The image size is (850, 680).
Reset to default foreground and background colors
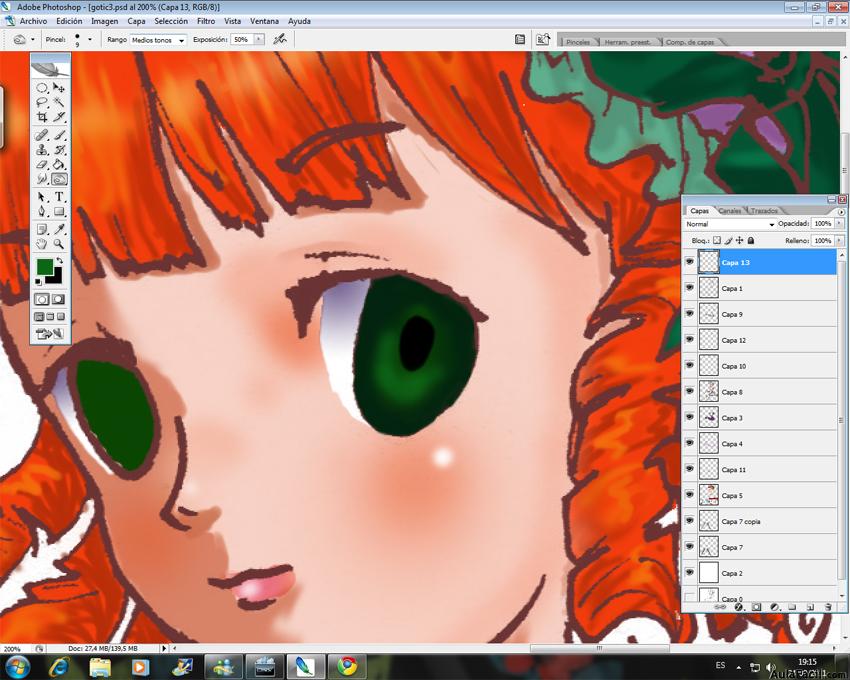pyautogui.click(x=38, y=282)
